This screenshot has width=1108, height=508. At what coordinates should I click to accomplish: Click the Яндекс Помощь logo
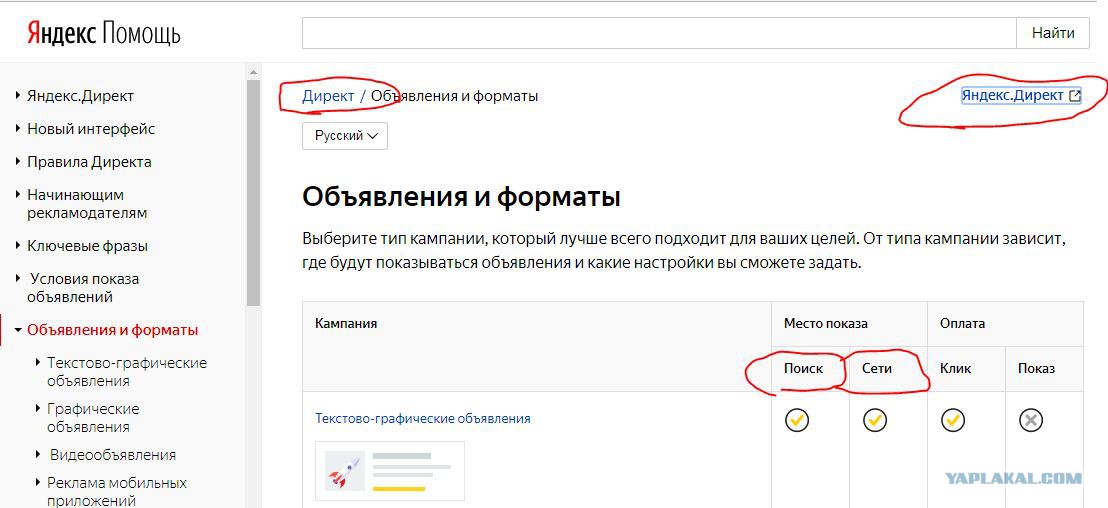pyautogui.click(x=104, y=33)
